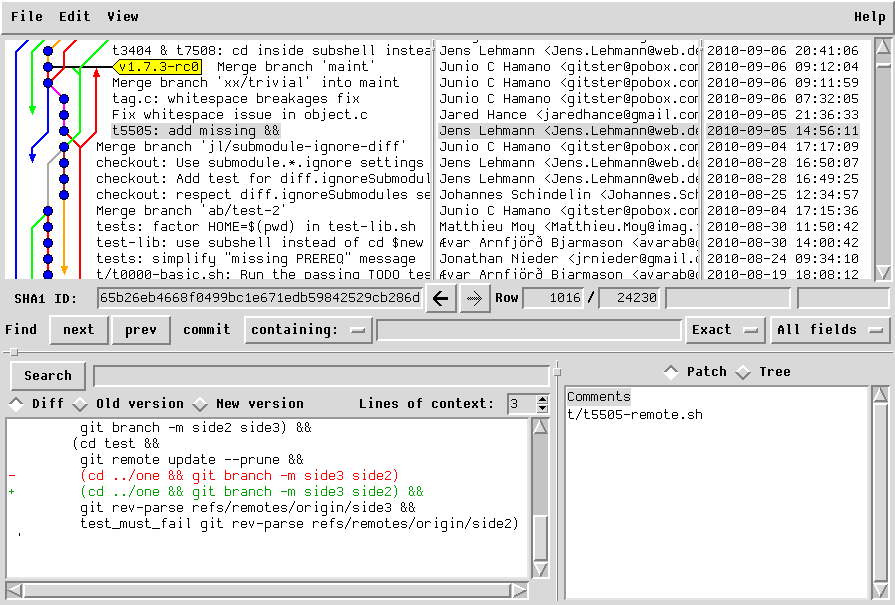Click the diff pane left-arrow scroll button
Image resolution: width=895 pixels, height=605 pixels.
14,590
